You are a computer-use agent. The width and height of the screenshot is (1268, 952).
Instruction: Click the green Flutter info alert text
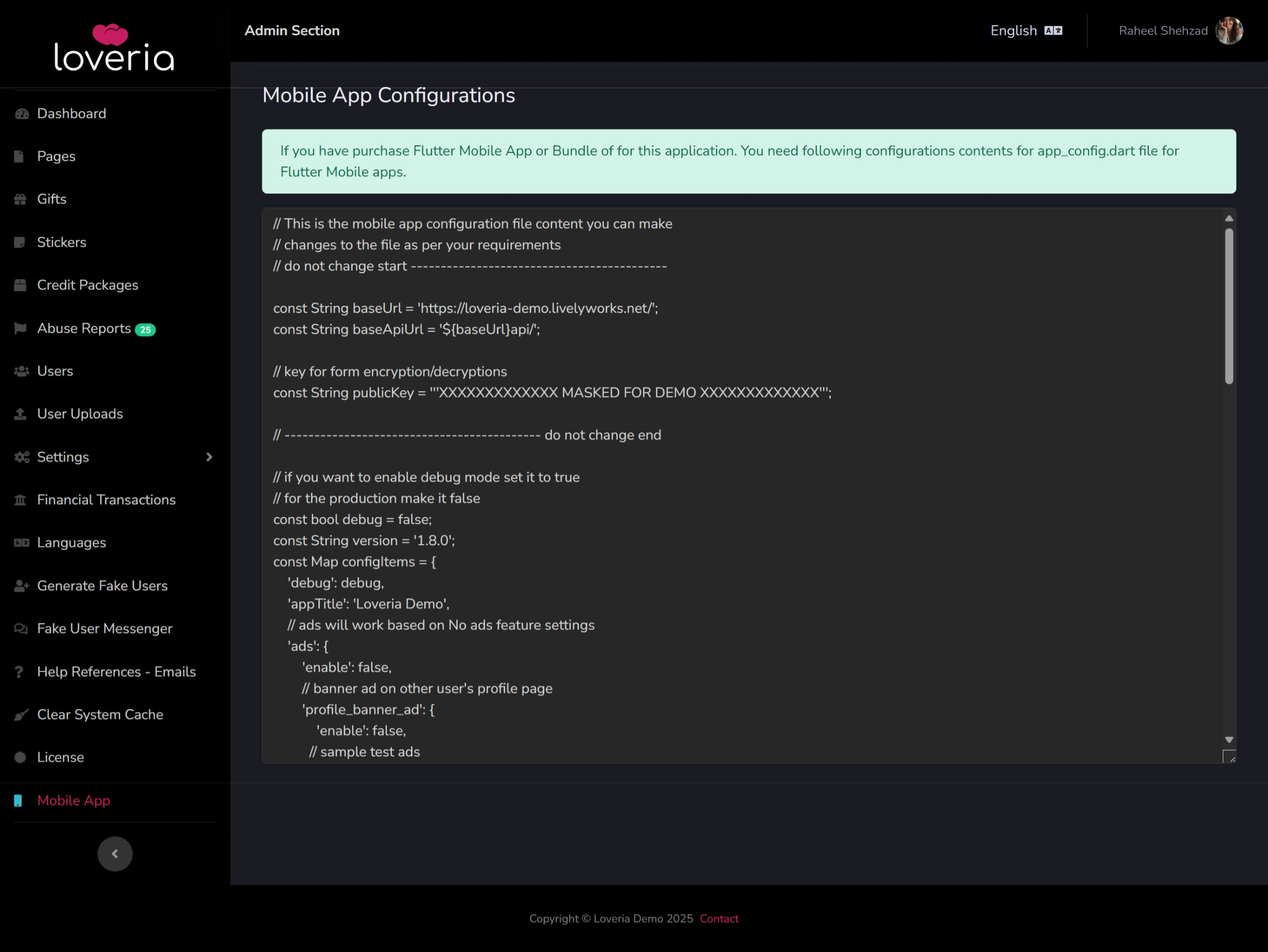click(729, 162)
